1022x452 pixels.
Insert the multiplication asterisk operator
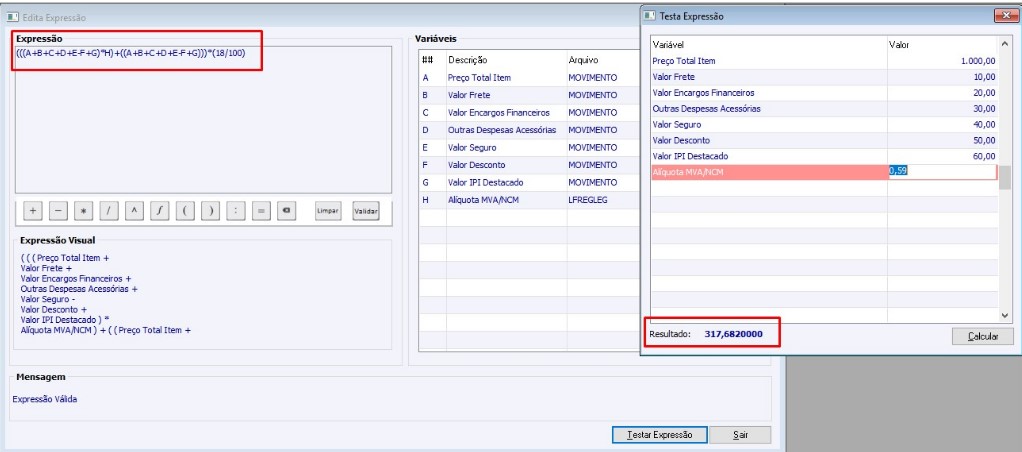83,211
